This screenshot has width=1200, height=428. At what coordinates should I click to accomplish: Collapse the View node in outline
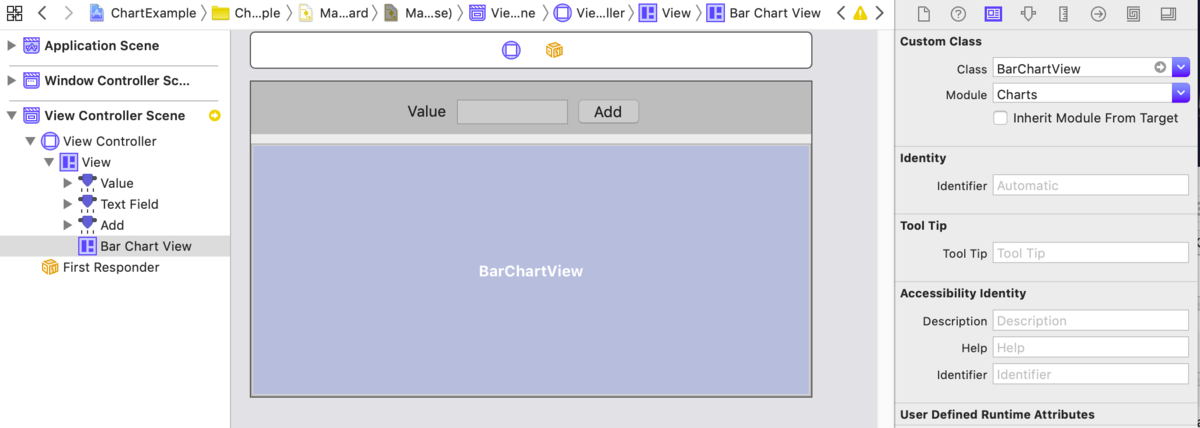pyautogui.click(x=48, y=162)
